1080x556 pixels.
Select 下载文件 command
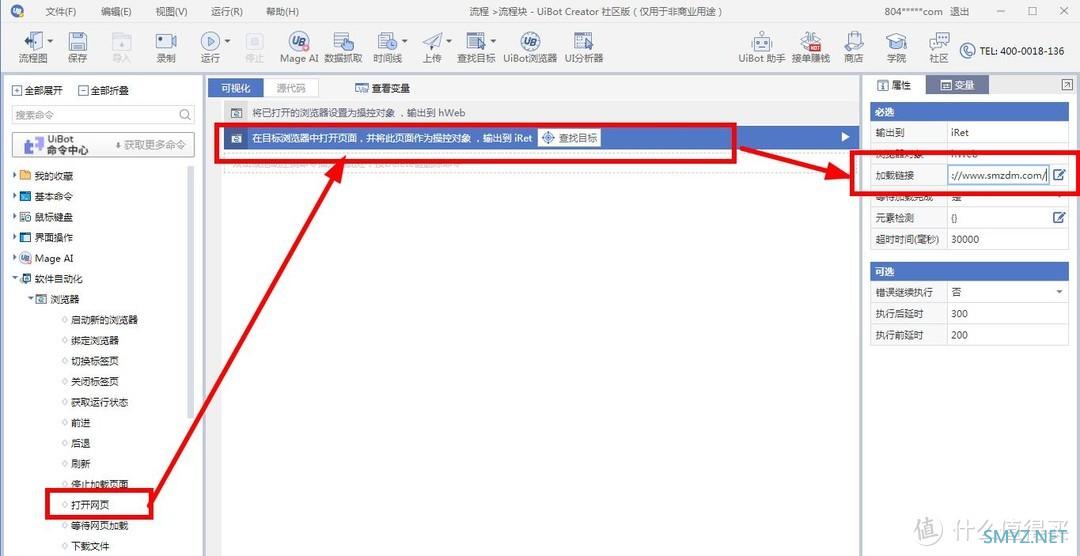click(x=90, y=546)
